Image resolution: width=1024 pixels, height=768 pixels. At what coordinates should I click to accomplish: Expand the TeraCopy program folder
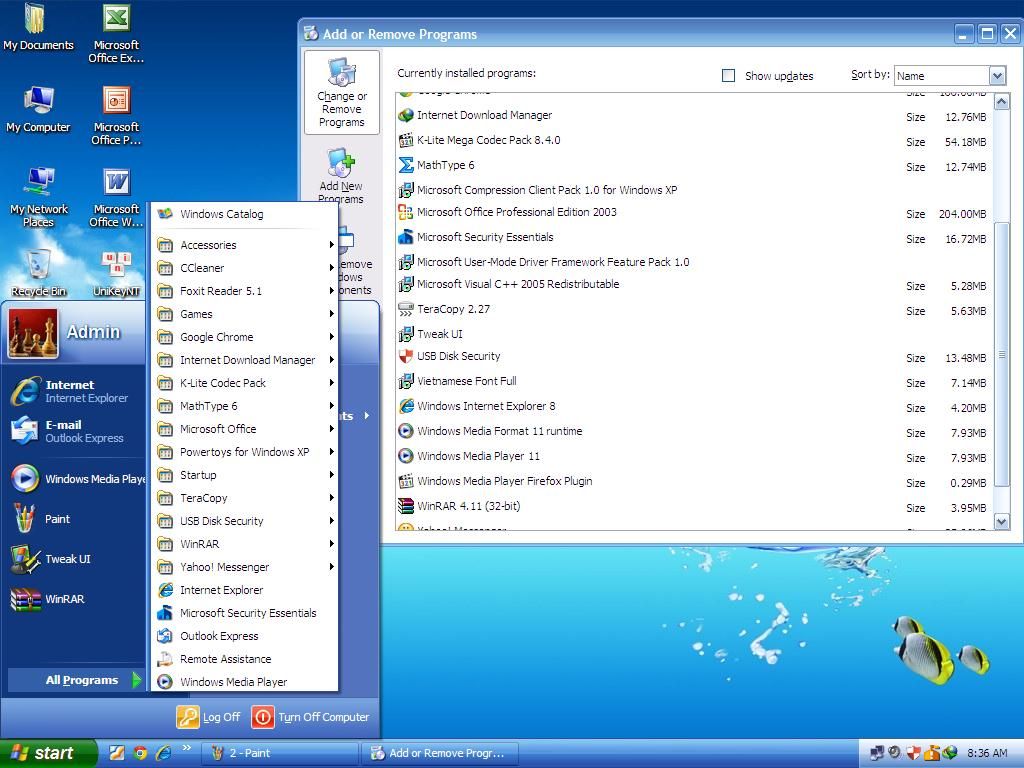pos(245,498)
